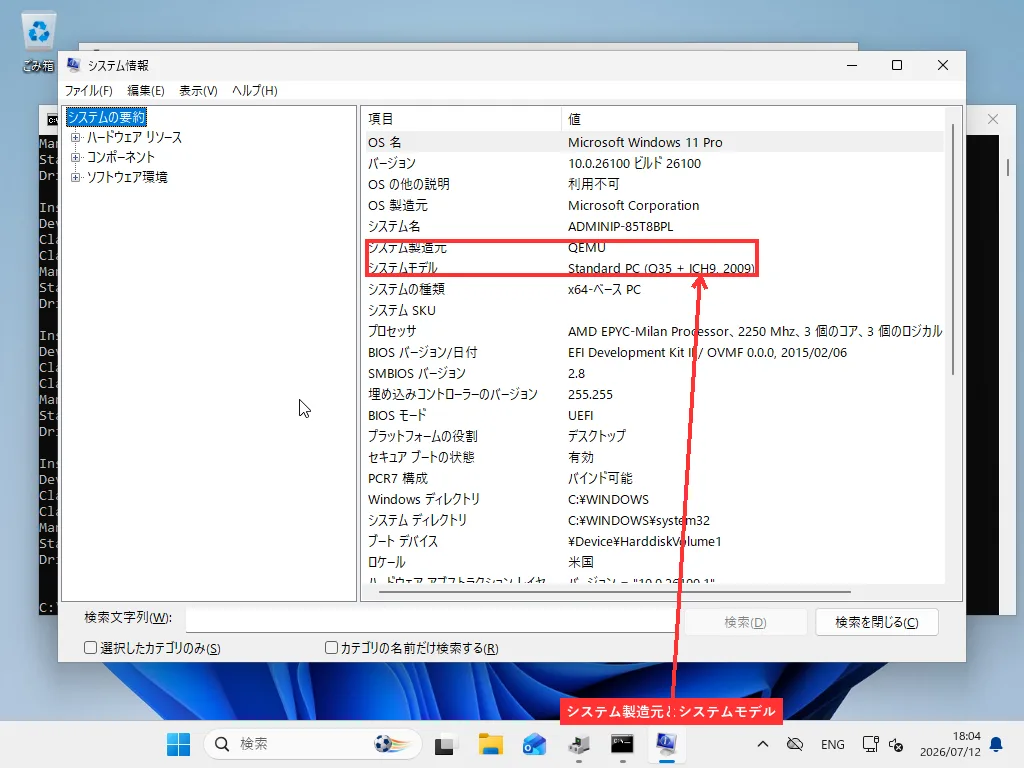This screenshot has width=1024, height=768.
Task: Open the installer app icon on taskbar
Action: [579, 744]
